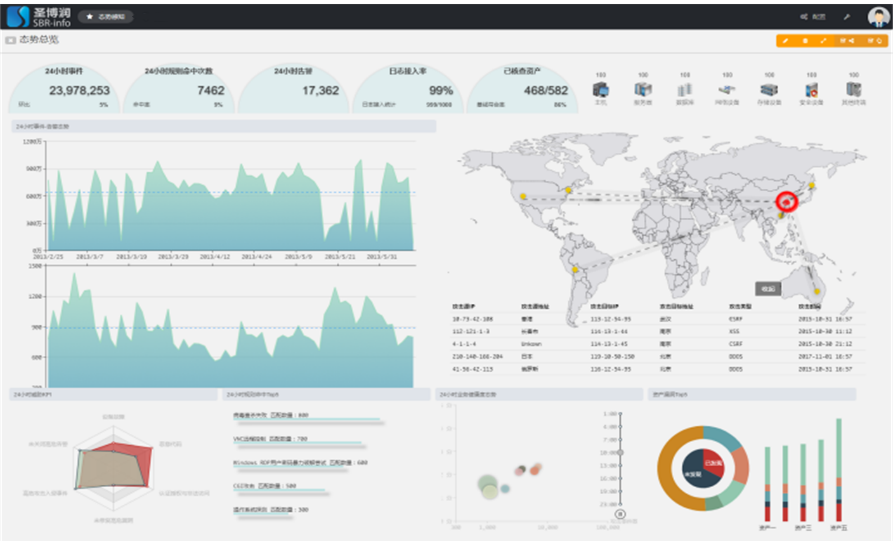The width and height of the screenshot is (893, 541).
Task: Click the grey tooltip button on the map
Action: (767, 288)
